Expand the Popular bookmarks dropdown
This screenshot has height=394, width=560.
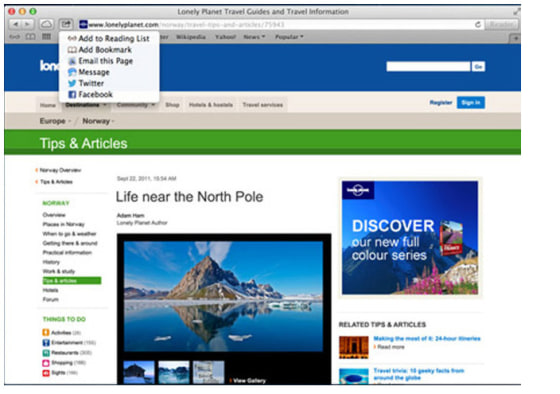(x=289, y=37)
